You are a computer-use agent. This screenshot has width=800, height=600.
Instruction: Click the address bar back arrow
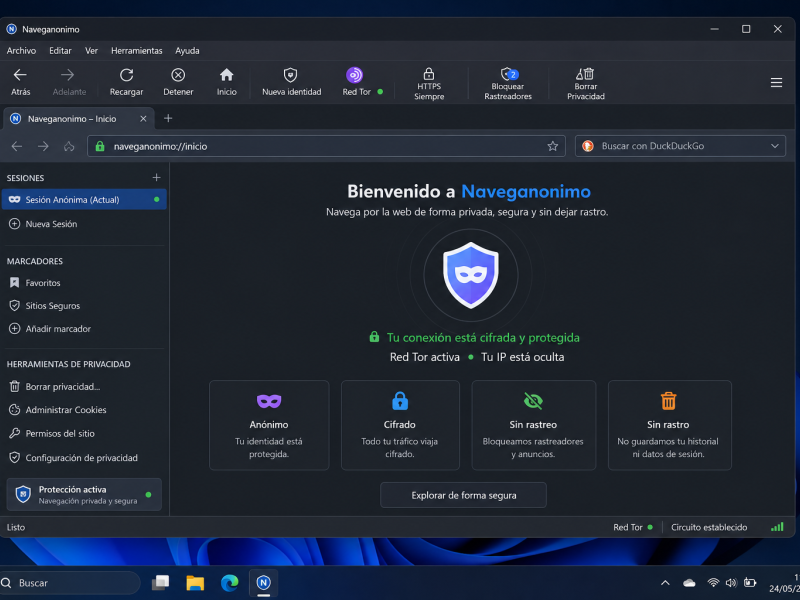pos(17,146)
